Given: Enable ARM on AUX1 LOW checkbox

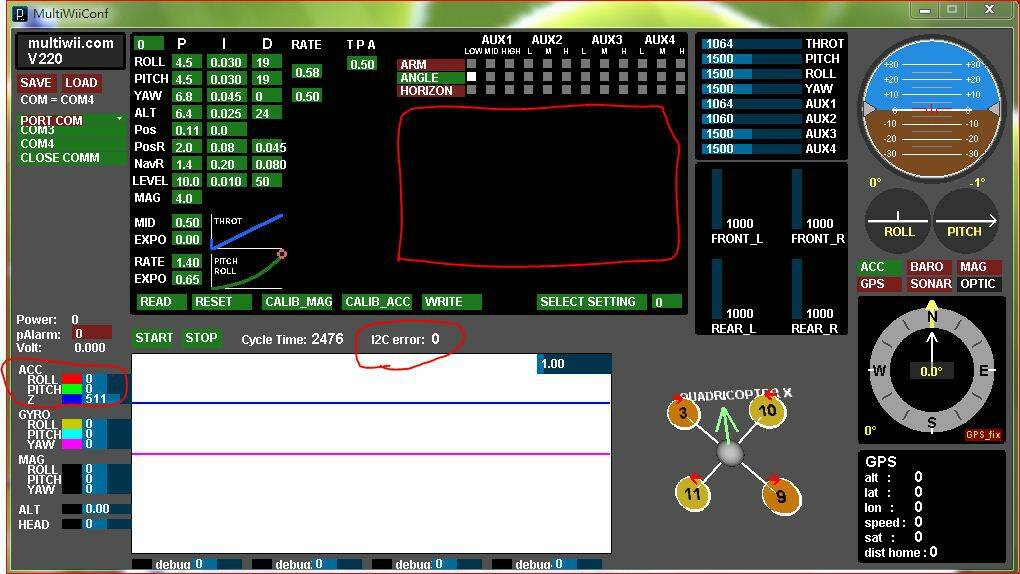Looking at the screenshot, I should [472, 64].
